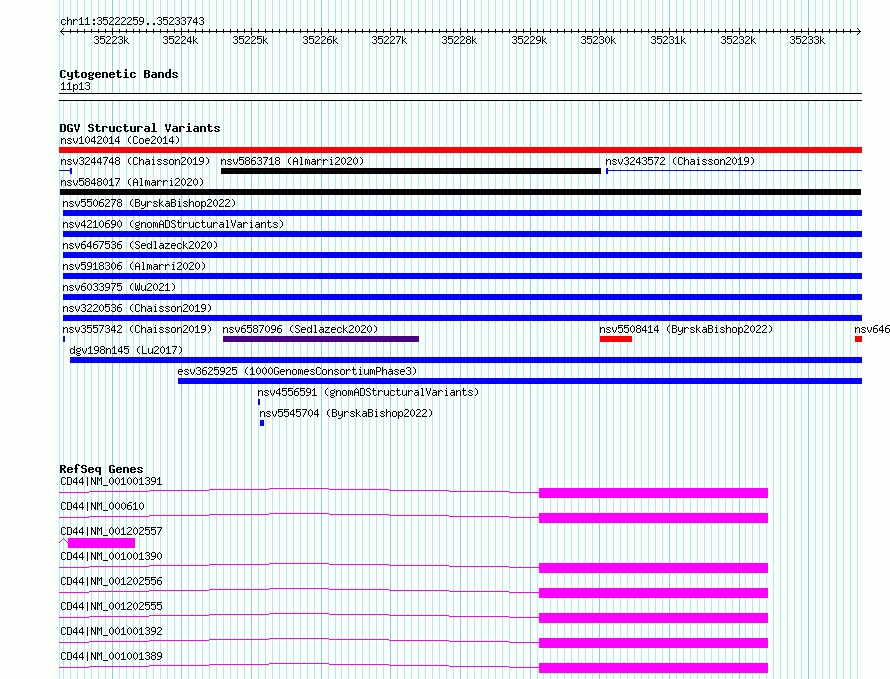The height and width of the screenshot is (679, 890).
Task: Select nsv4556591 (gnomADStructuralVariants) label
Action: 368,392
